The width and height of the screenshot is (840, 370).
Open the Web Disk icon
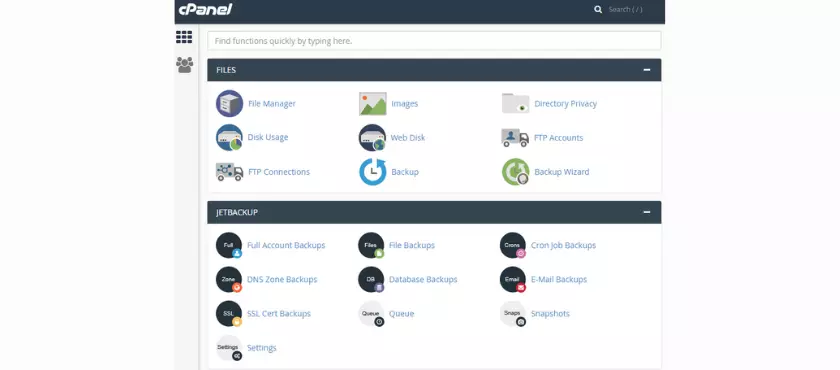click(372, 138)
